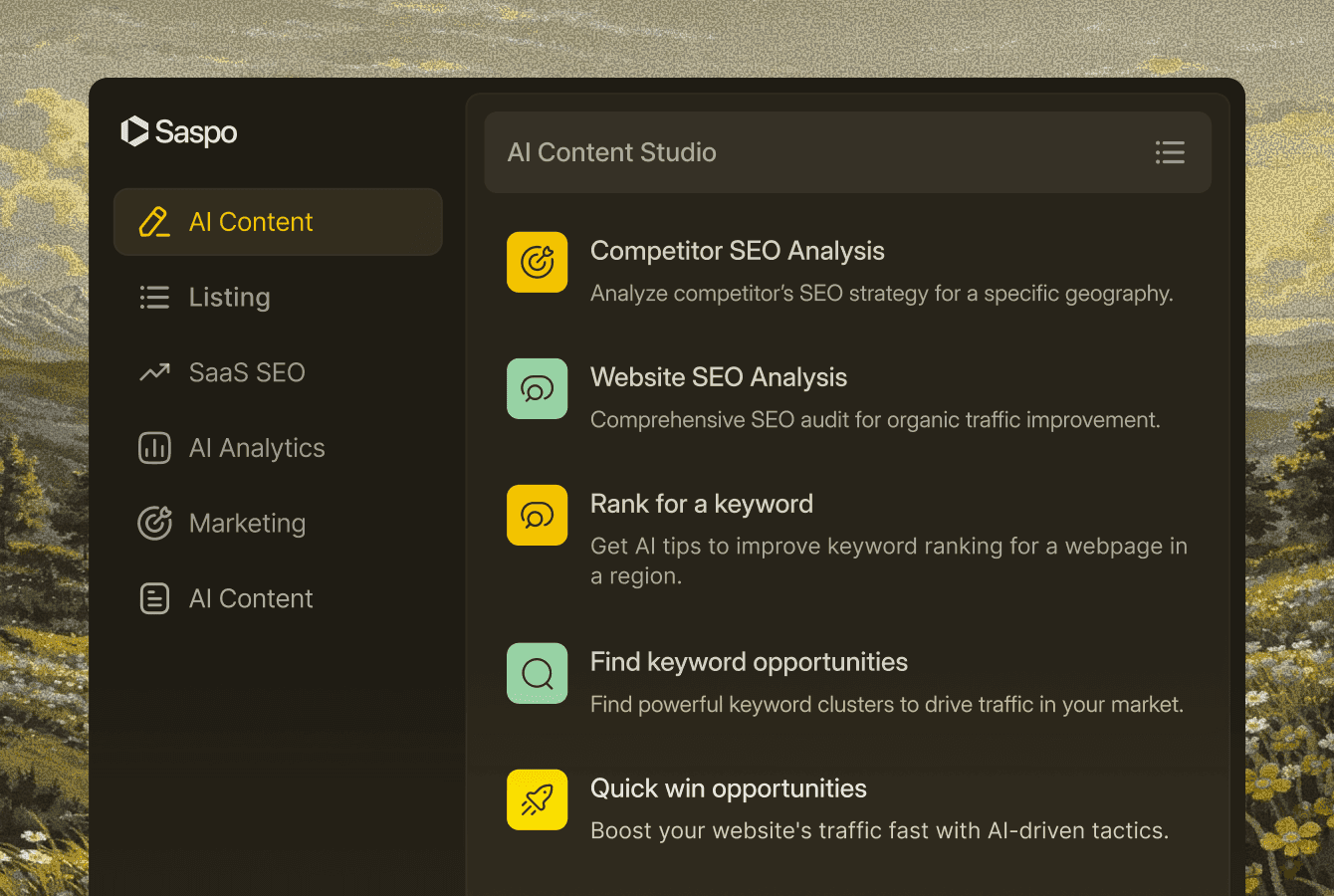The width and height of the screenshot is (1334, 896).
Task: Open Quick win opportunities to boost traffic
Action: coord(728,787)
